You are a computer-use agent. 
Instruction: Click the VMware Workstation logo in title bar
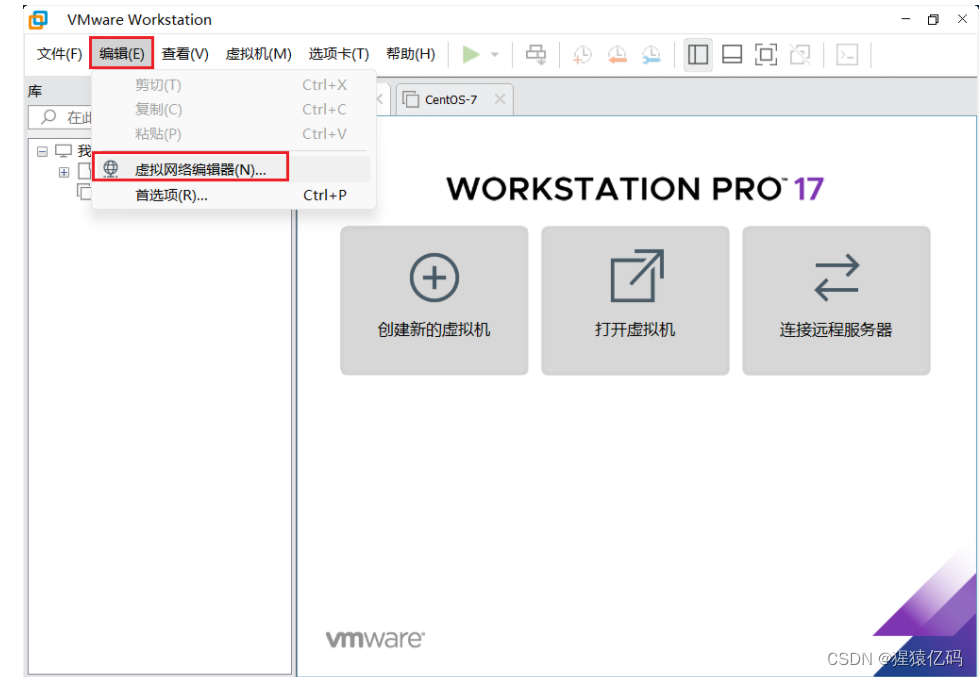38,19
